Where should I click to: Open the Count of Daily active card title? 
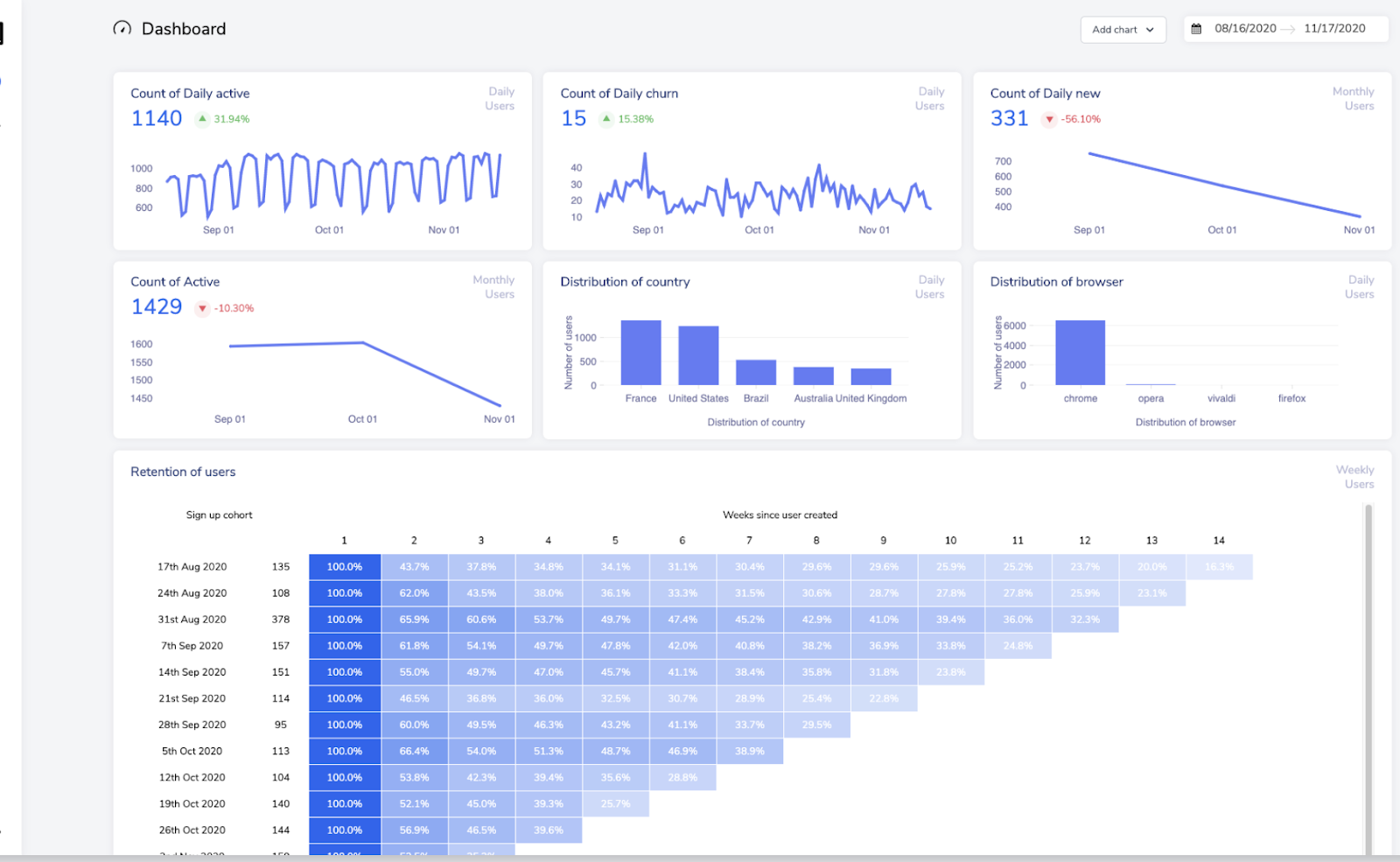click(x=190, y=94)
